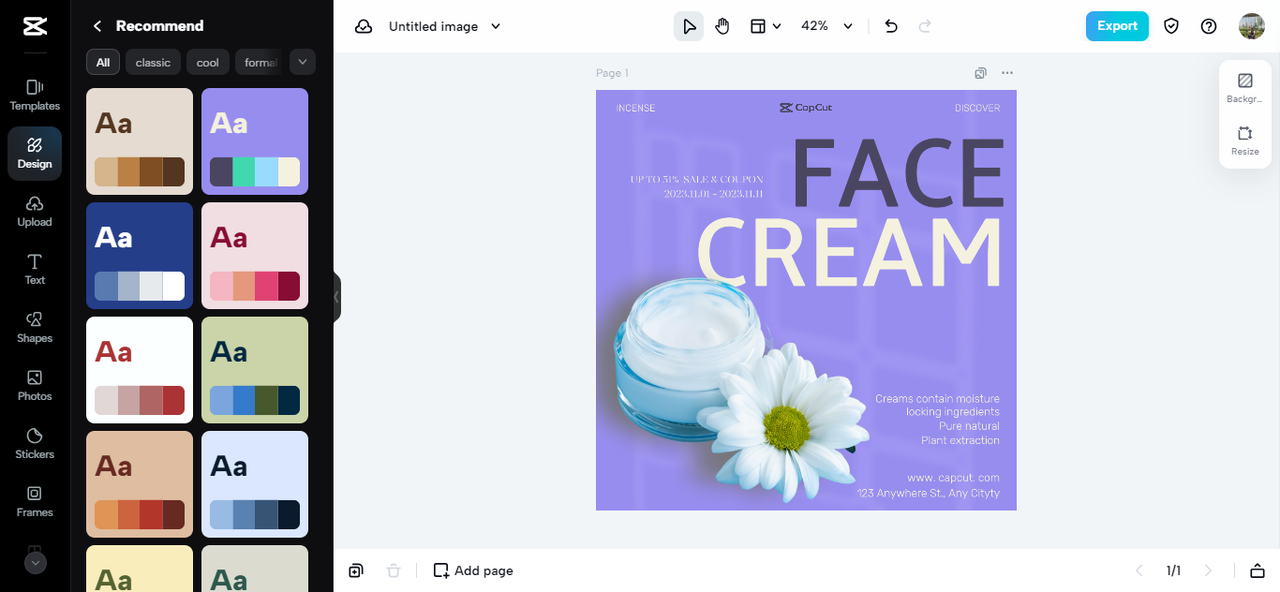Apply the white and red theme
Viewport: 1280px width, 592px height.
click(x=140, y=370)
